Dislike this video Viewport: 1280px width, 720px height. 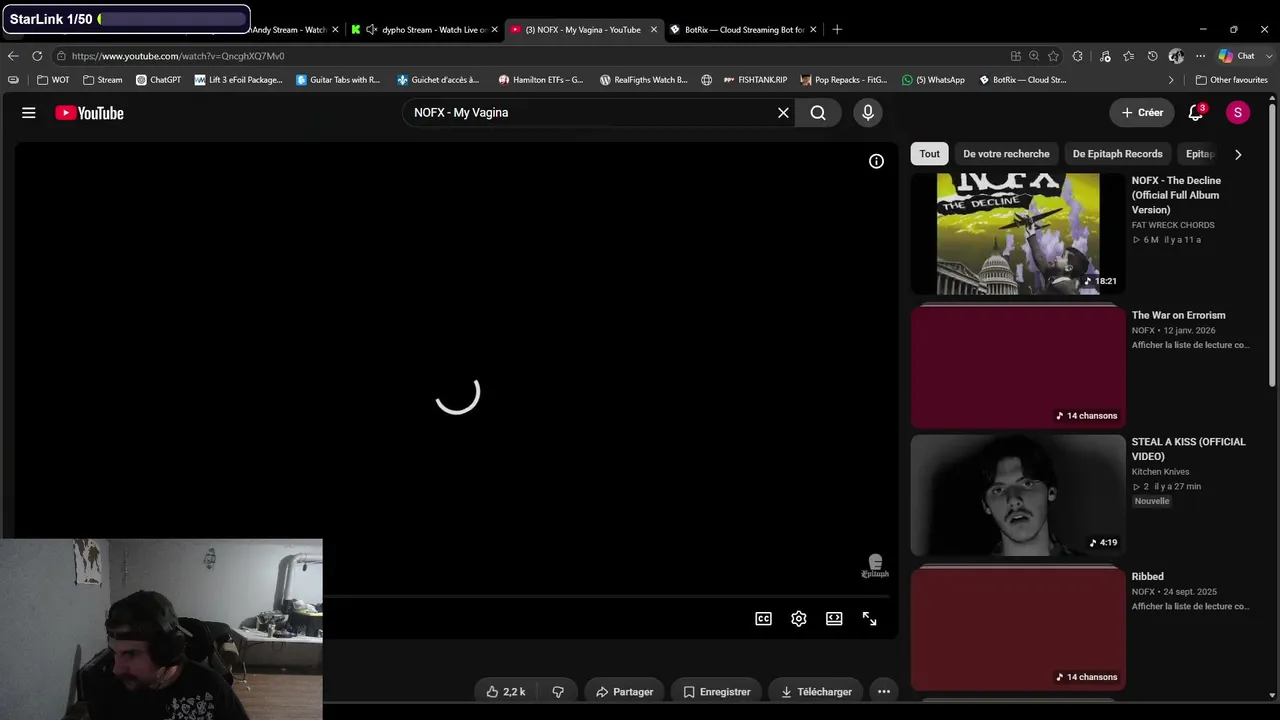[x=558, y=691]
